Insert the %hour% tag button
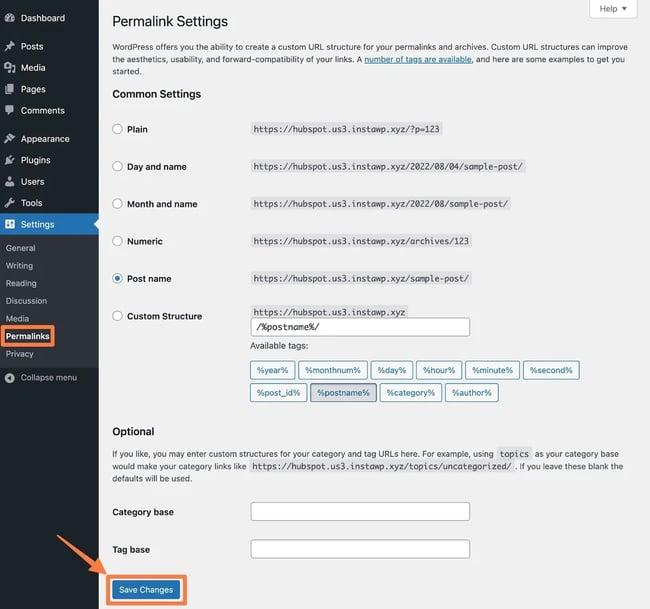The width and height of the screenshot is (650, 609). [439, 370]
